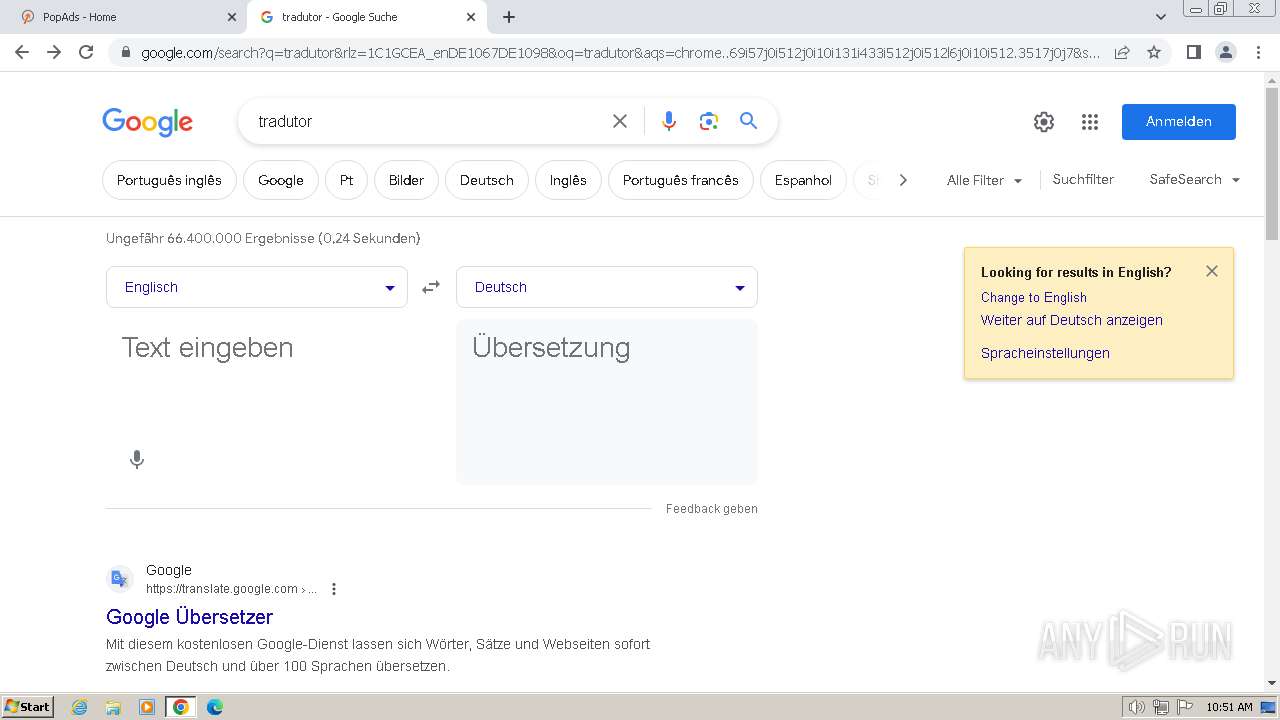Show more filter chips with the arrow
Image resolution: width=1280 pixels, height=720 pixels.
pos(903,180)
